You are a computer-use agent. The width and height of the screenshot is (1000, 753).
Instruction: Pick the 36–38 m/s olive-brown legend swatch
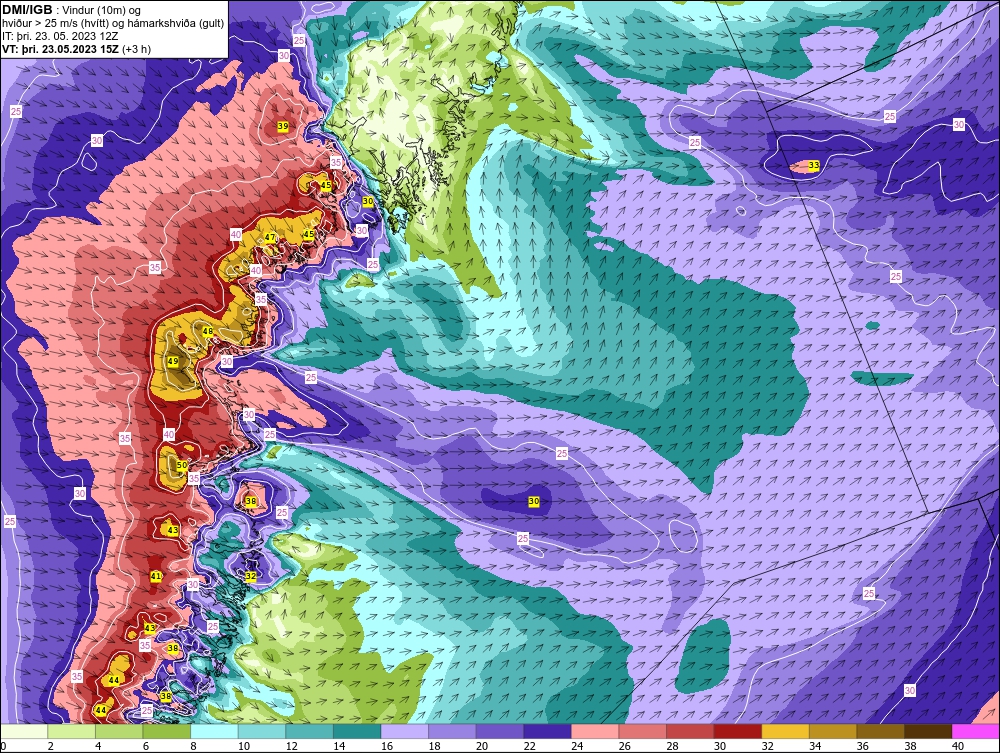click(x=880, y=731)
